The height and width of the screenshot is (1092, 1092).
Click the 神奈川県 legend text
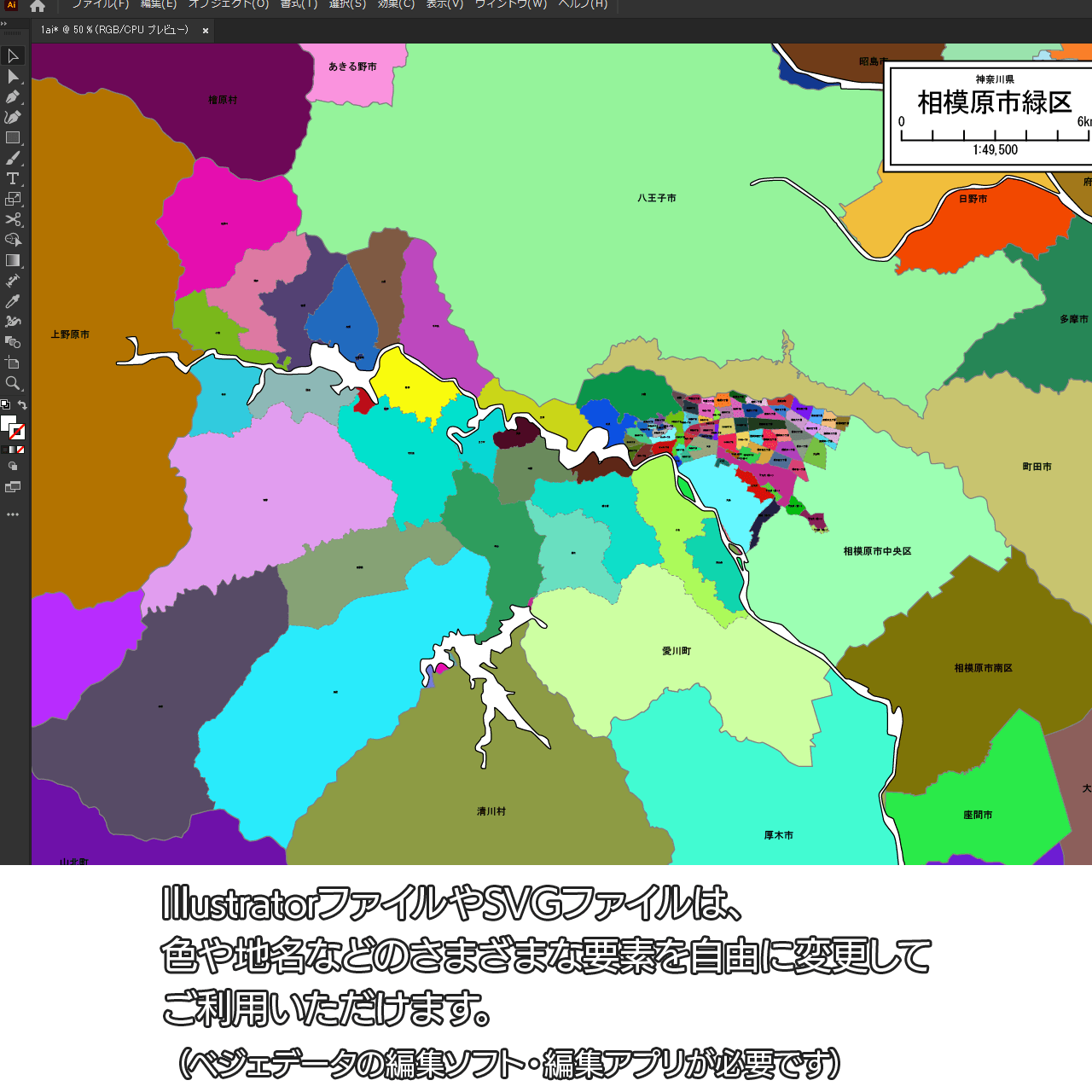point(995,79)
